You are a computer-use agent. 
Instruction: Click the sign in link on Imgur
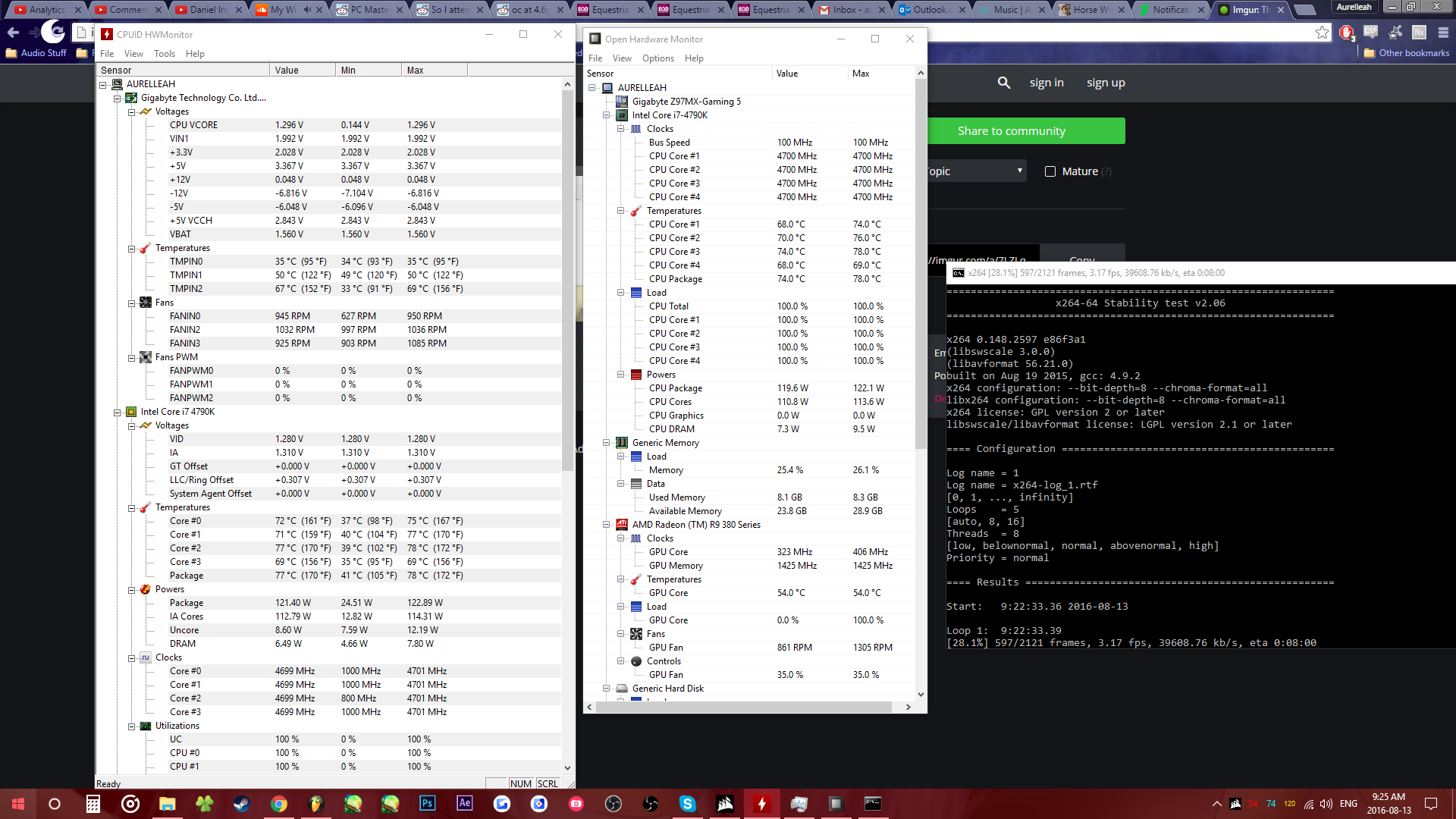click(1046, 83)
